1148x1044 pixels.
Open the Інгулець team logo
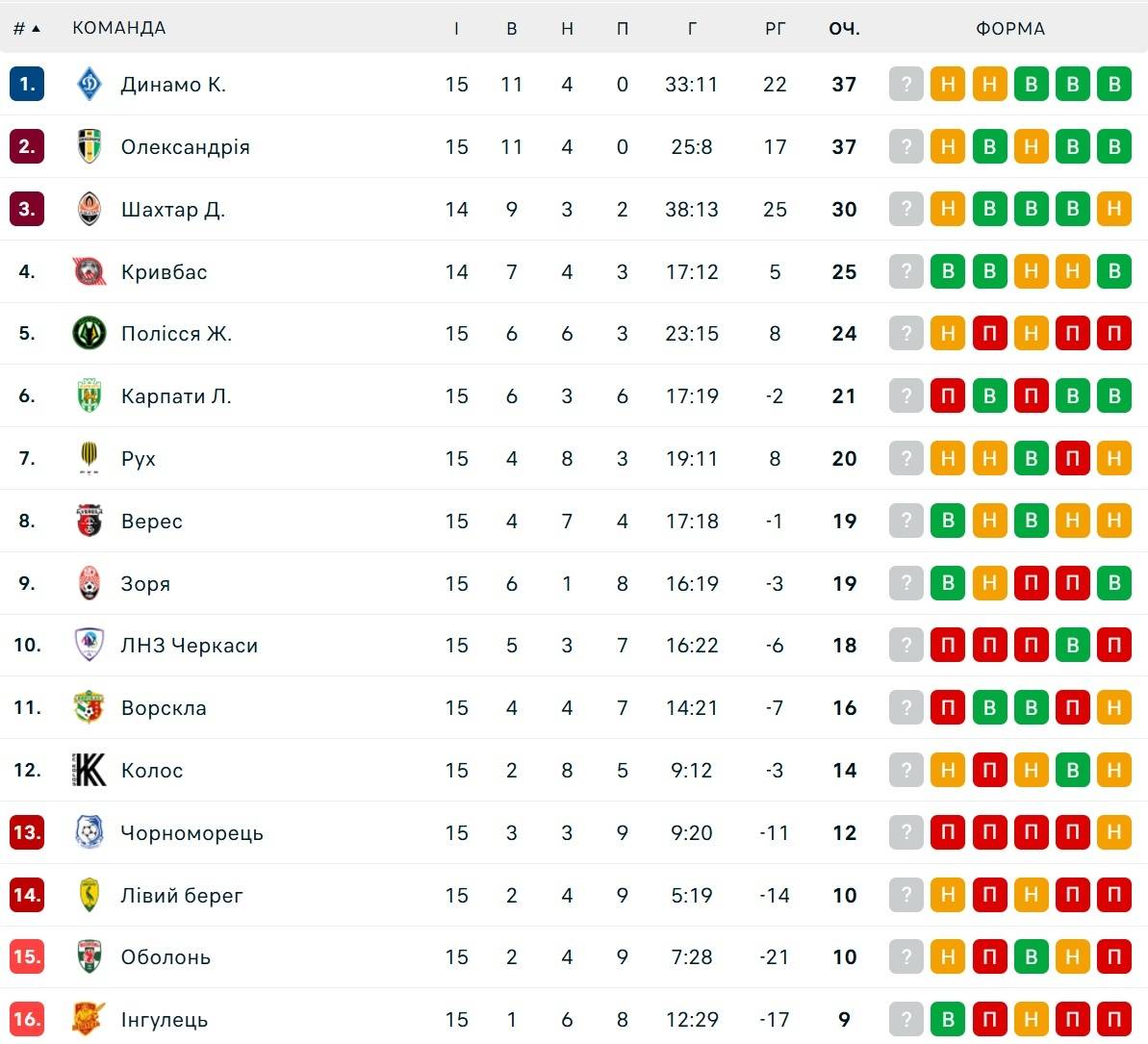[x=89, y=1019]
